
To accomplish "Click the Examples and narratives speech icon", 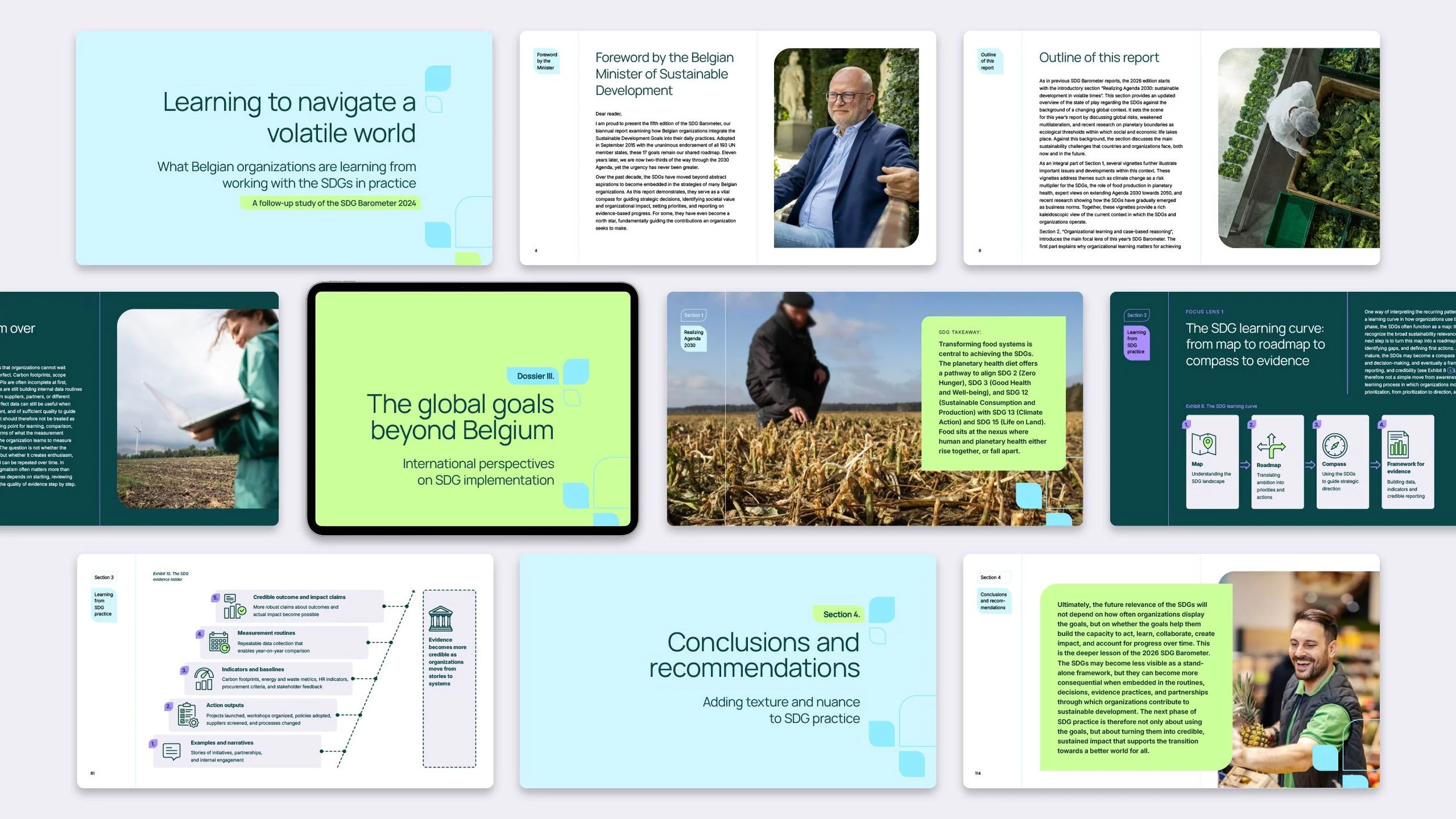I will point(172,751).
